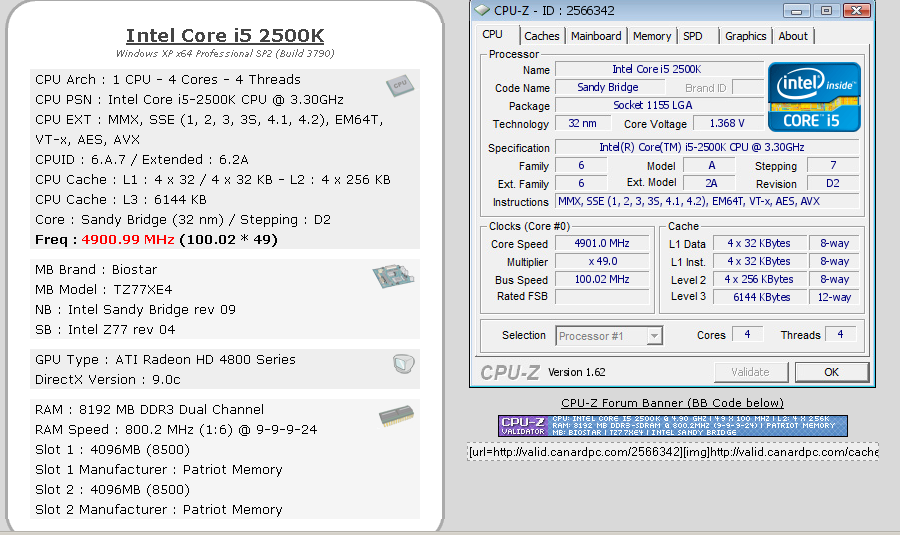Image resolution: width=900 pixels, height=535 pixels.
Task: Click the Stepping value '7'
Action: pos(833,165)
